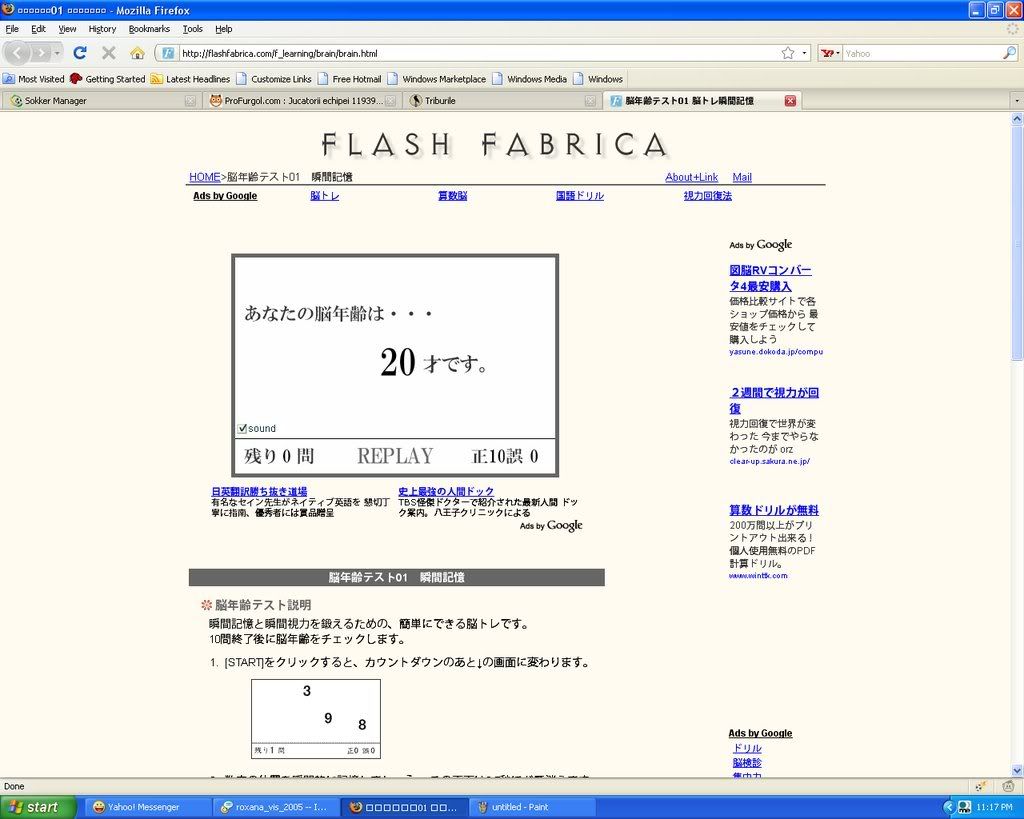The image size is (1024, 819).
Task: Click the Reload page icon
Action: 80,53
